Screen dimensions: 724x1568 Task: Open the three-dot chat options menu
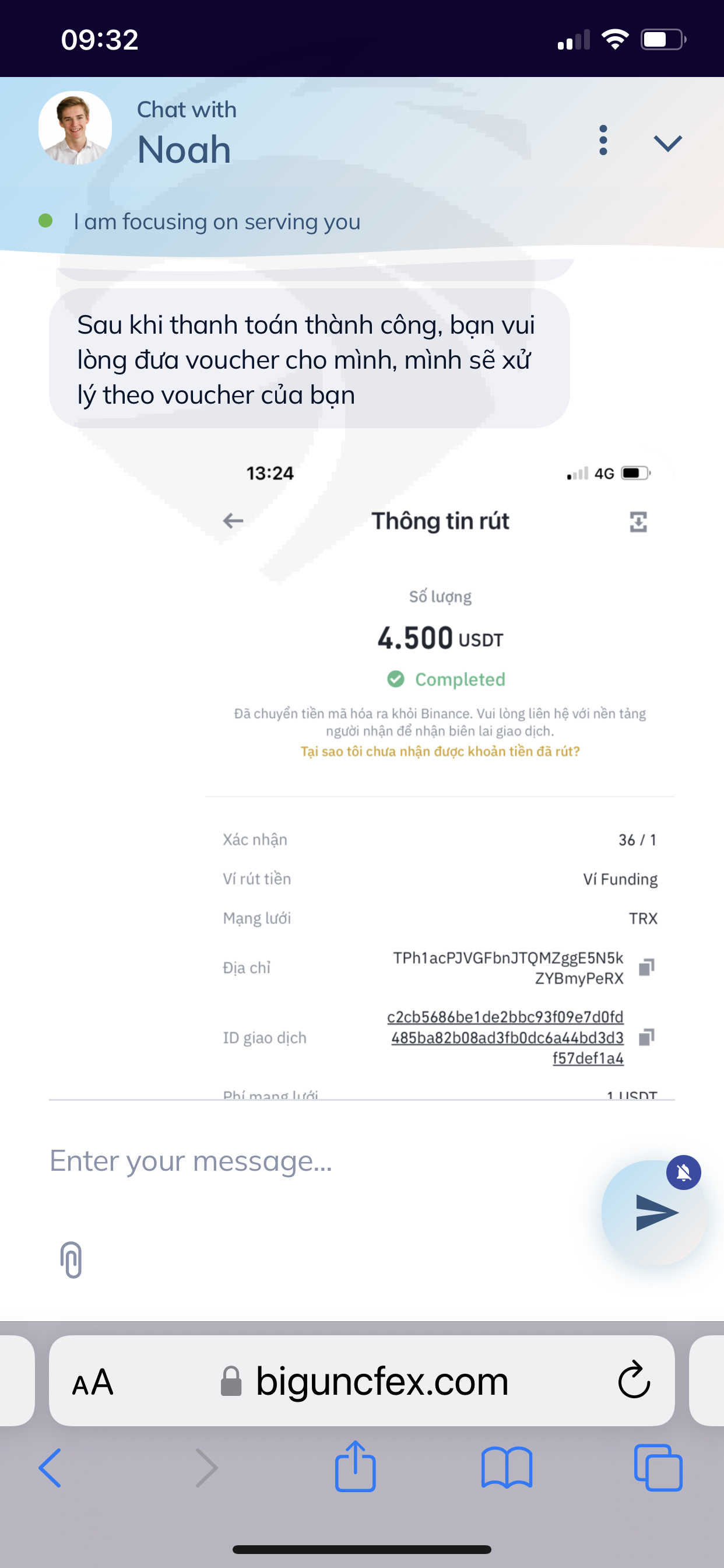coord(602,141)
